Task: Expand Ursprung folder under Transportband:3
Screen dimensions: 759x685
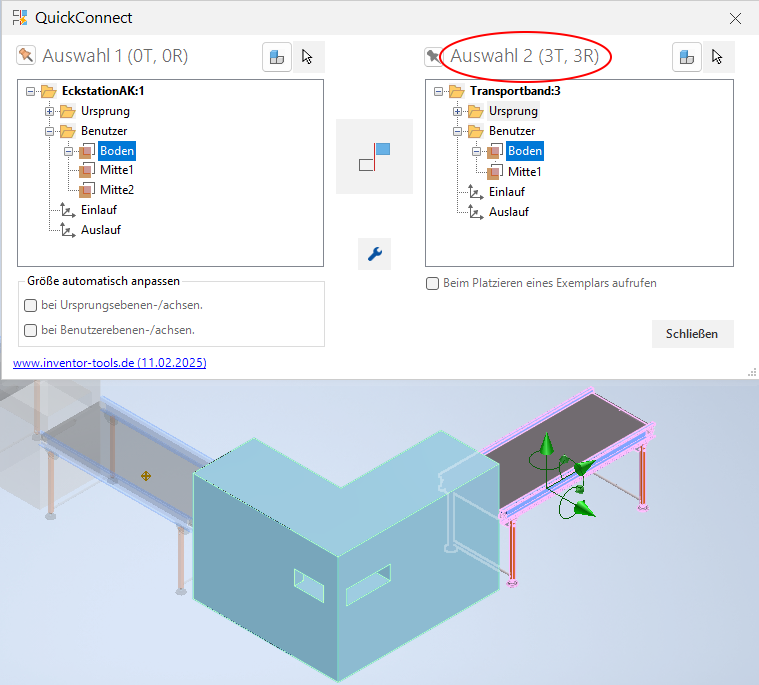Action: pos(457,111)
